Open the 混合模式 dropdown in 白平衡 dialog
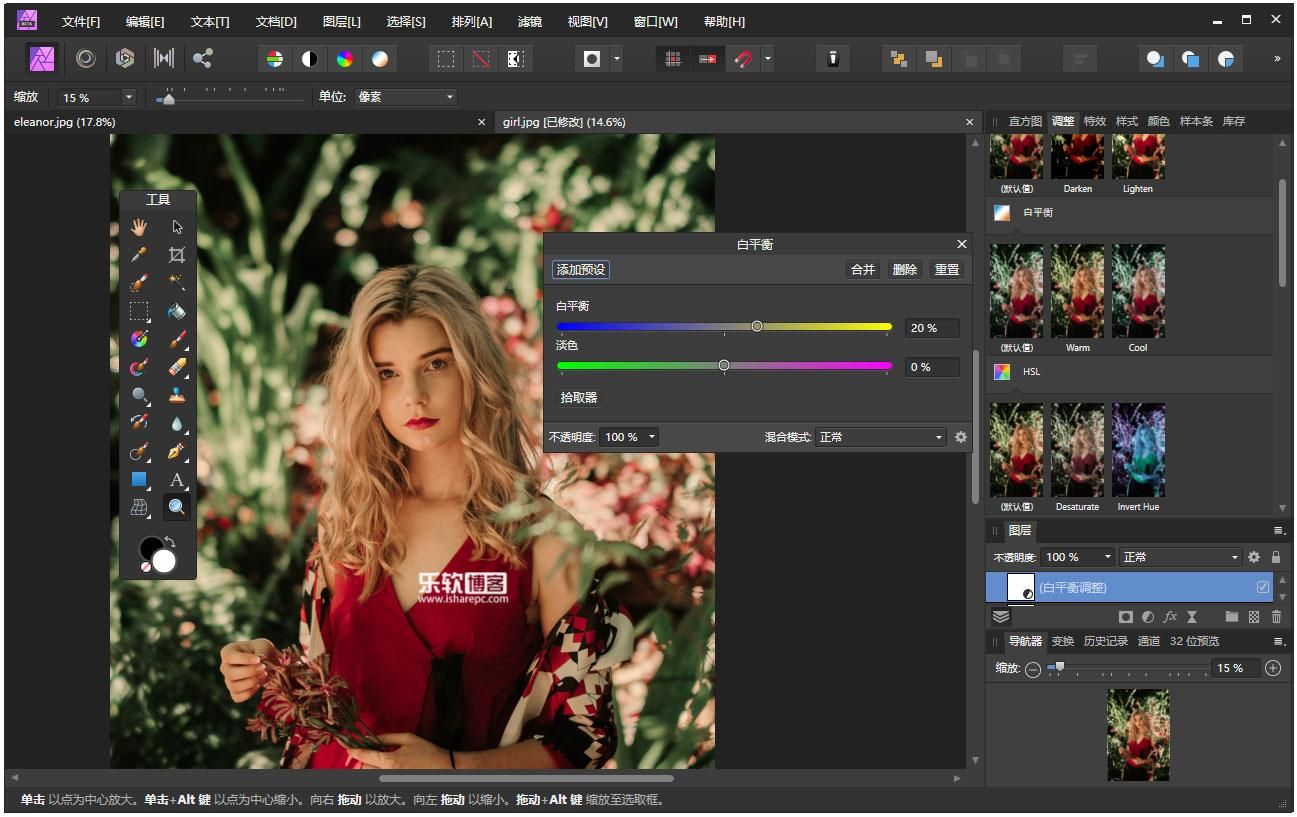This screenshot has height=817, width=1297. pos(880,437)
